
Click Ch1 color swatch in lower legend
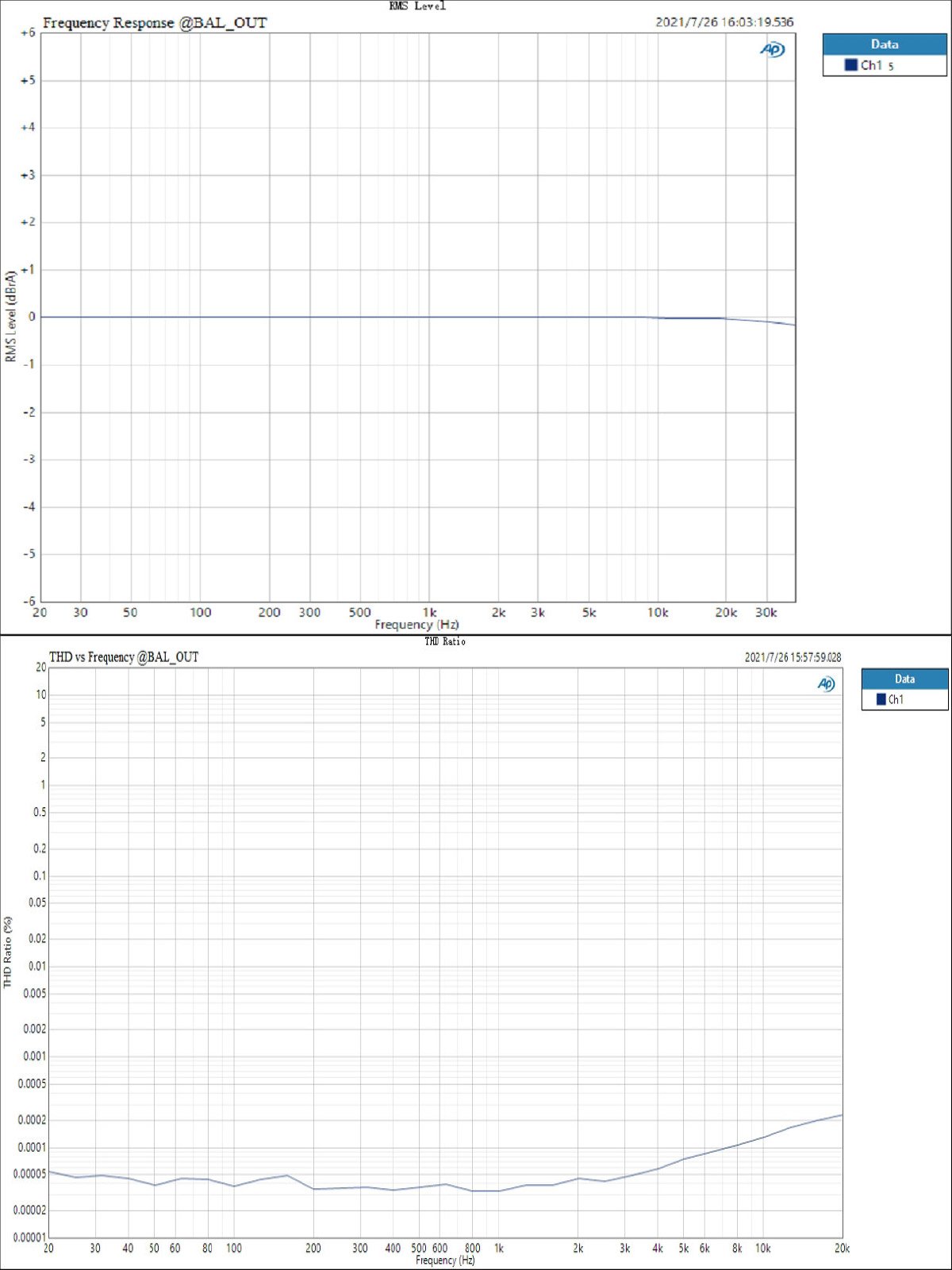[881, 699]
